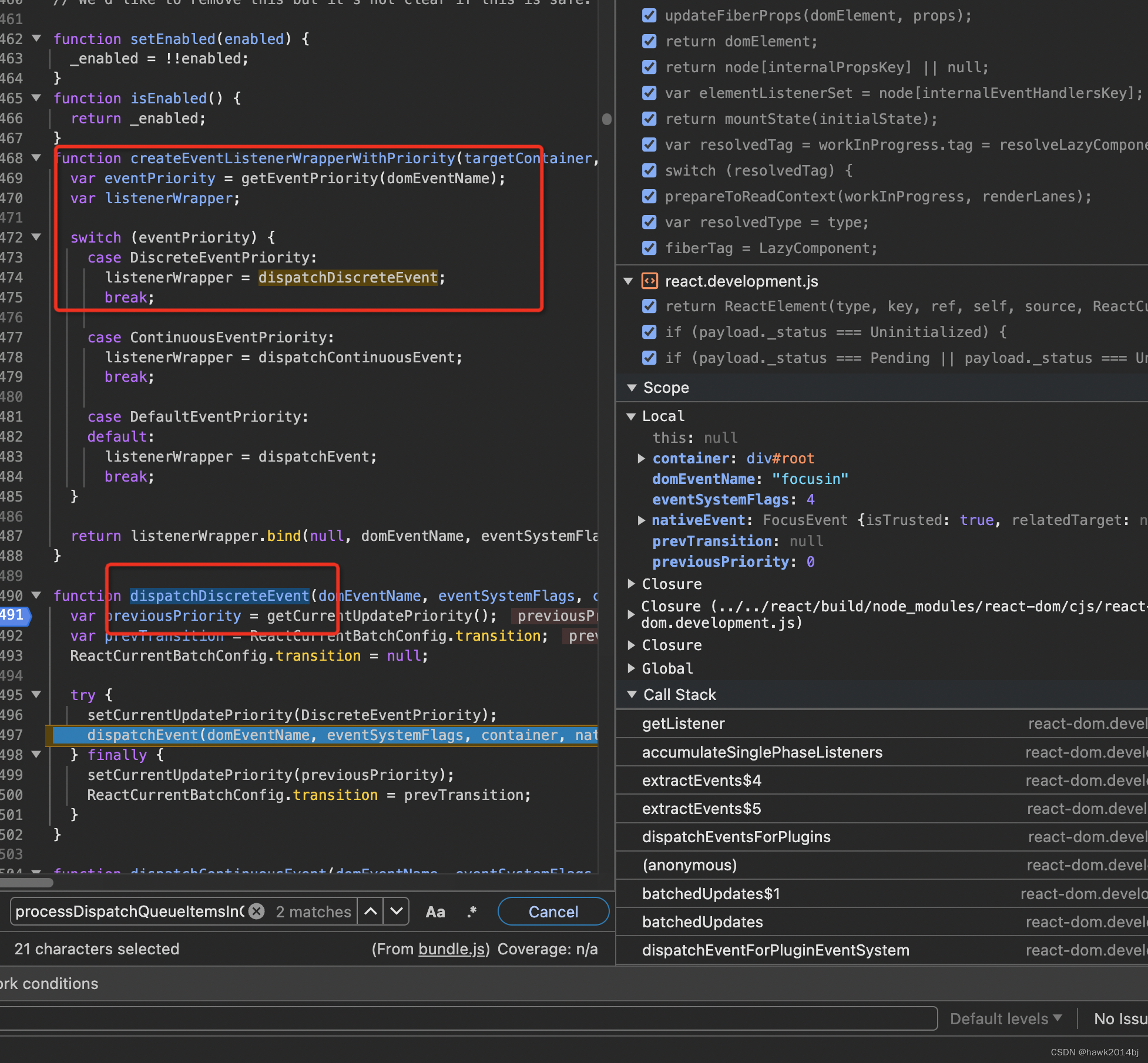Collapse the Scope section
Viewport: 1148px width, 1063px height.
pos(632,388)
